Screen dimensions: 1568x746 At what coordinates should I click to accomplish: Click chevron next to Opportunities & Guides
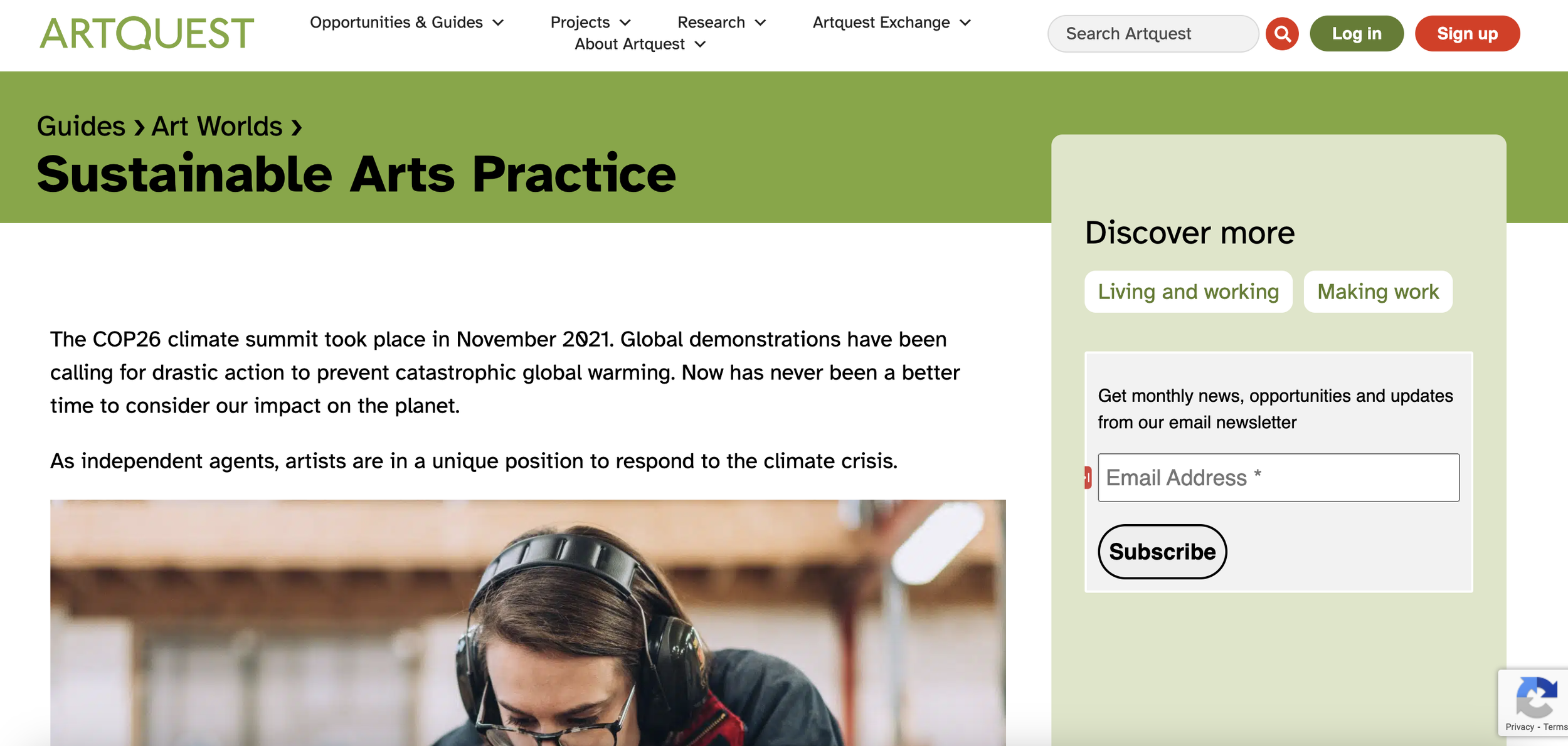[498, 23]
